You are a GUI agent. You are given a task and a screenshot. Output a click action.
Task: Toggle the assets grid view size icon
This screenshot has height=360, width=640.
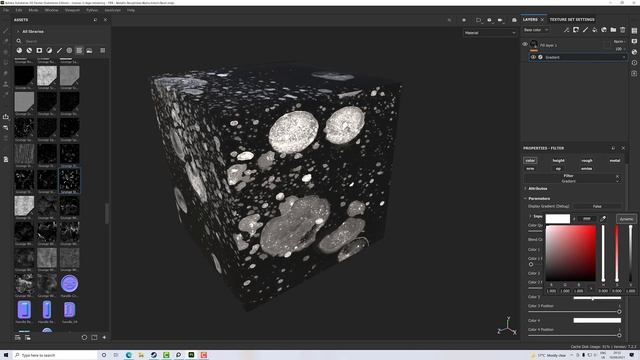[x=102, y=51]
